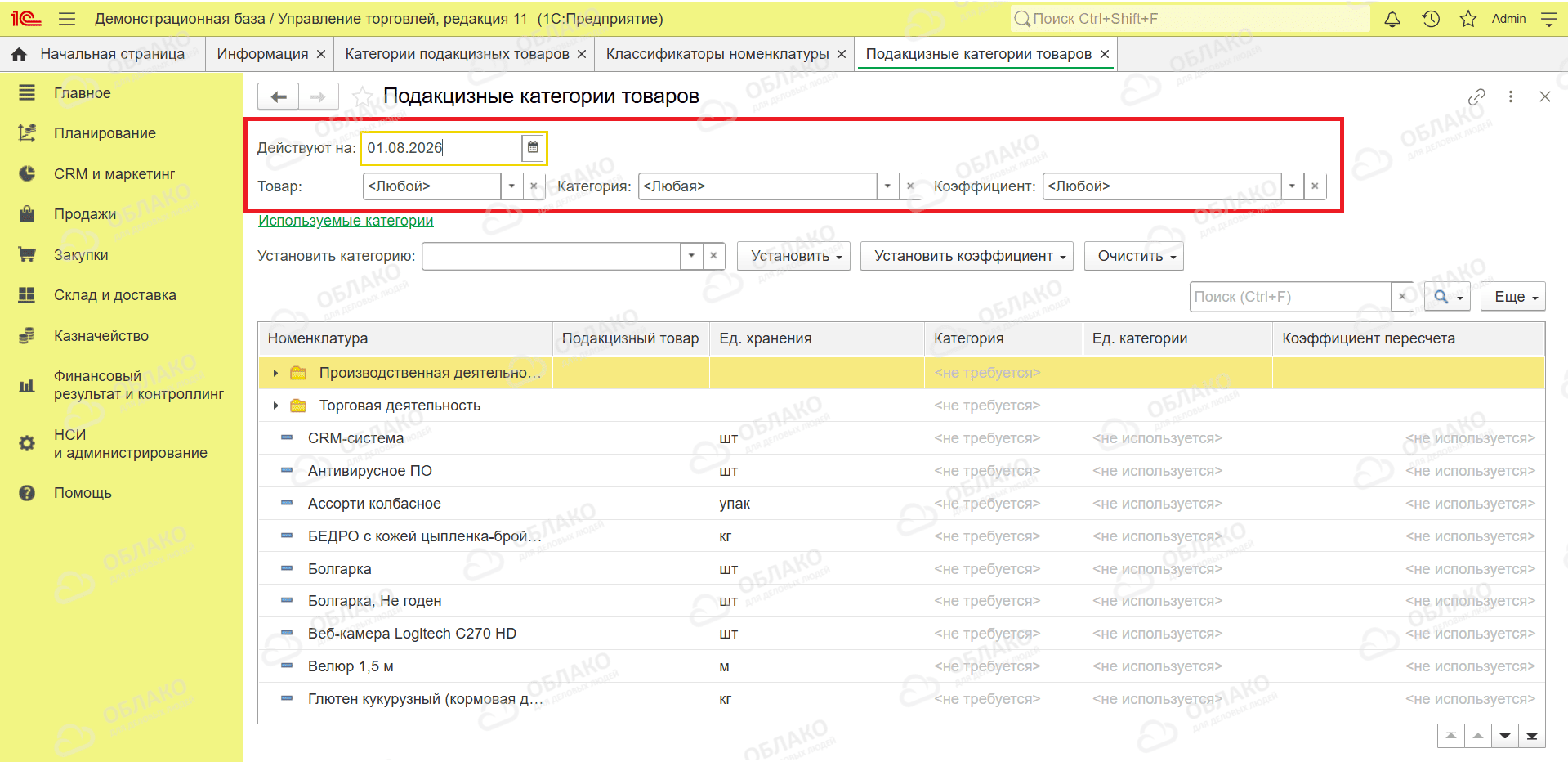
Task: Open the Очистить button menu
Action: pos(1133,256)
